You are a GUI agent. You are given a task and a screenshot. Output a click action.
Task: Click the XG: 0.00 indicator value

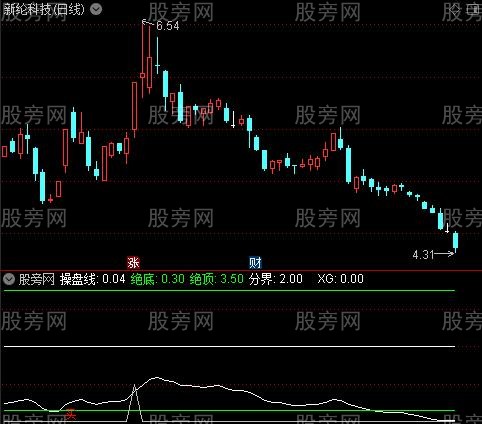coord(340,279)
